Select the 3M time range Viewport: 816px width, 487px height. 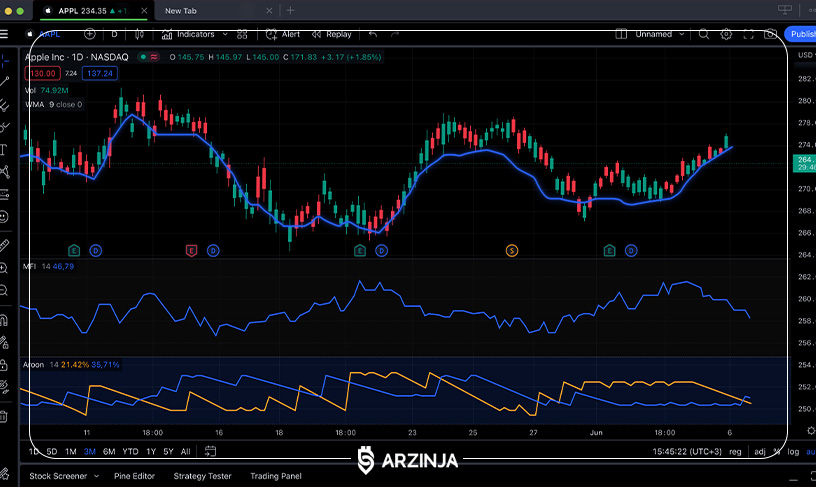pyautogui.click(x=90, y=452)
